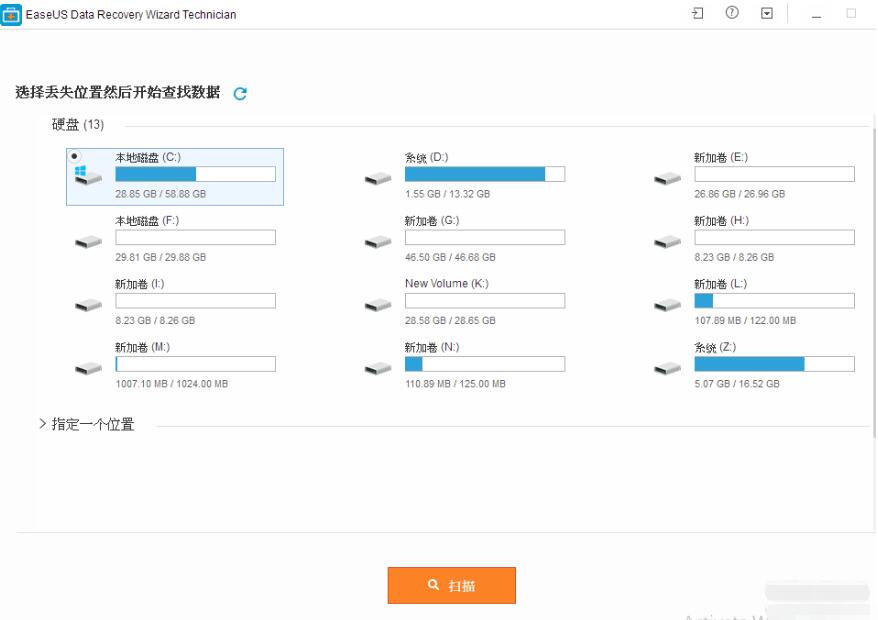The height and width of the screenshot is (620, 878).
Task: Open the help question mark icon
Action: point(732,13)
